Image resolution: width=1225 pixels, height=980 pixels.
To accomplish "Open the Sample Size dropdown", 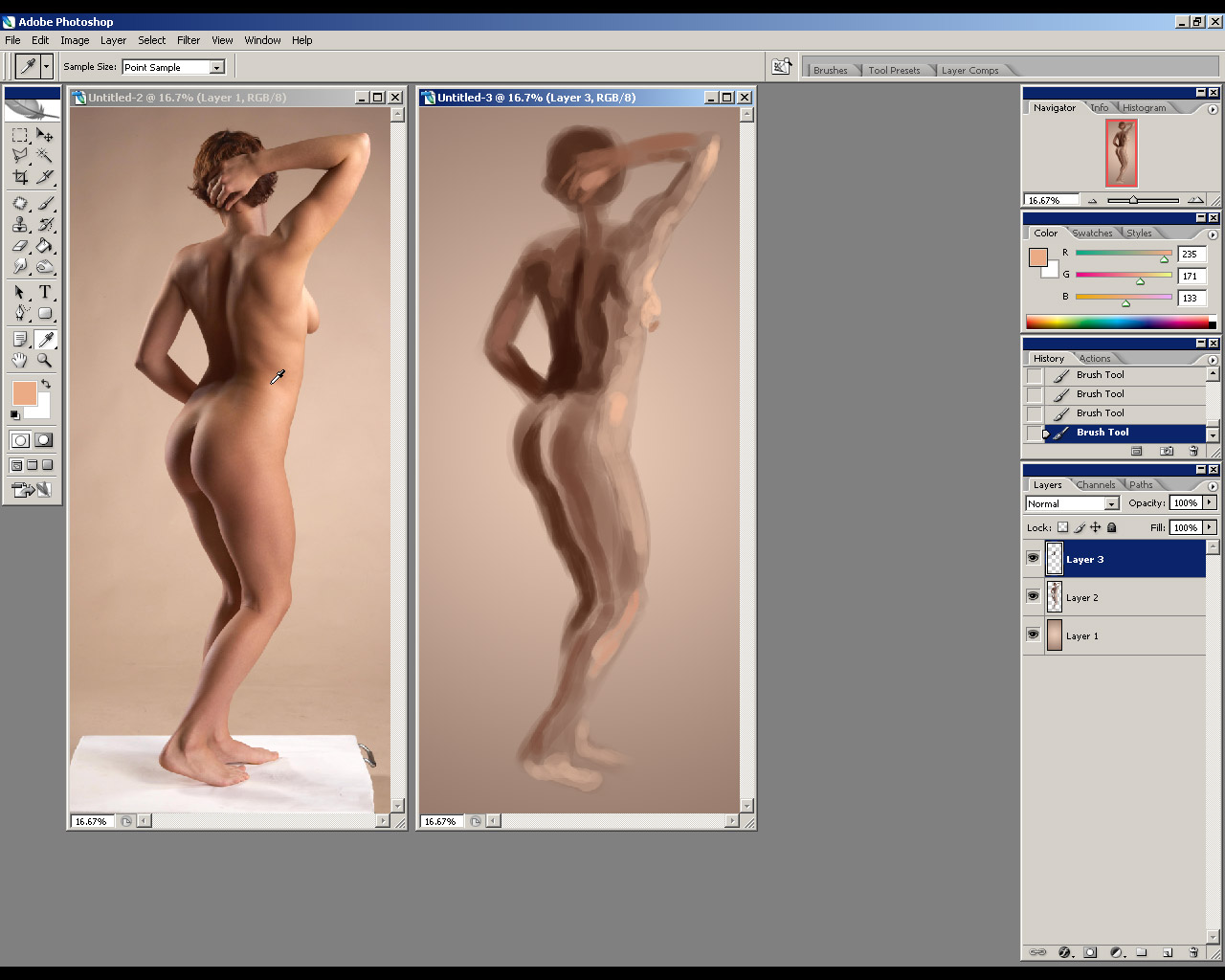I will (x=217, y=67).
